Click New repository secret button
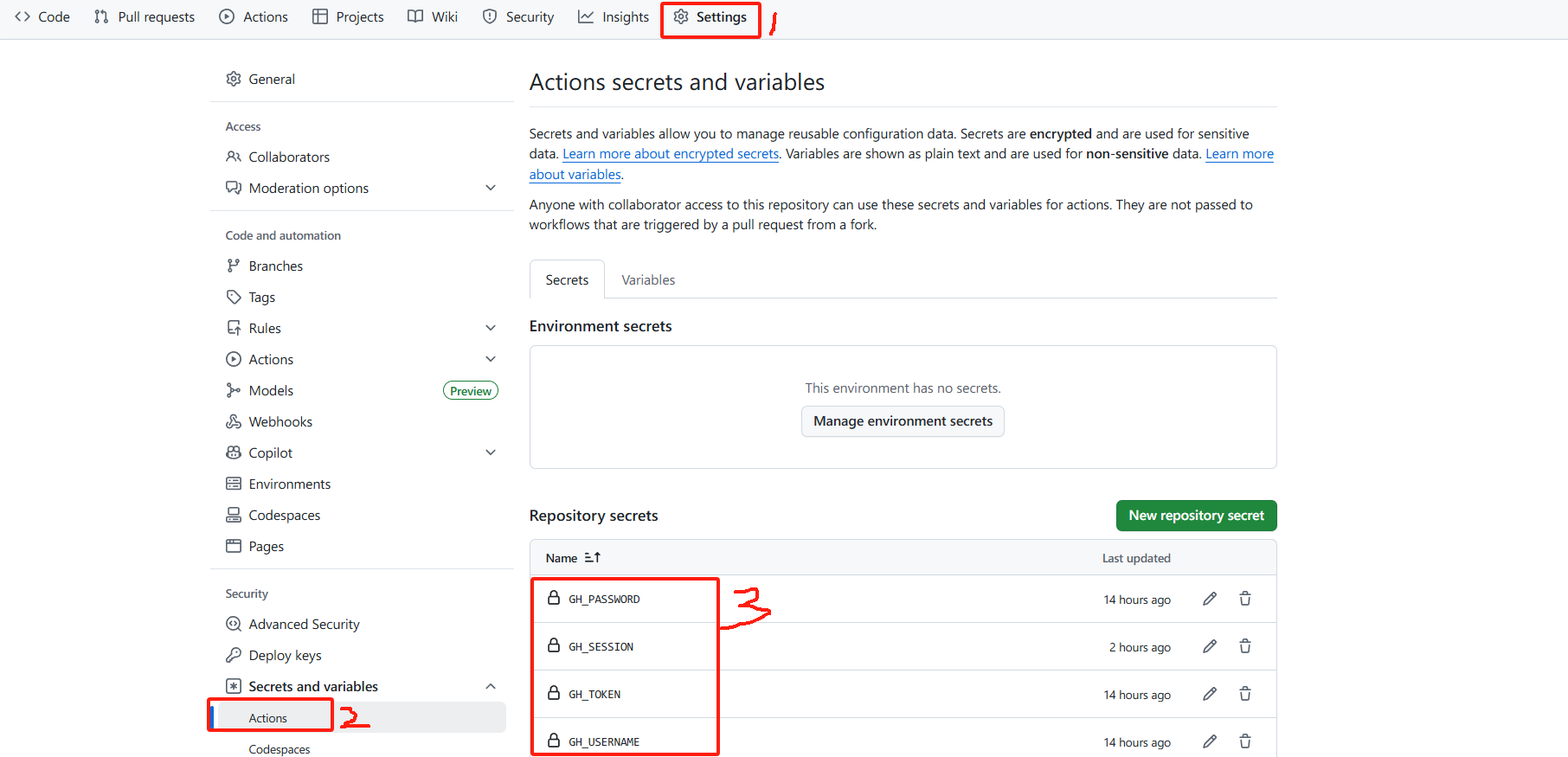1568x757 pixels. 1196,516
